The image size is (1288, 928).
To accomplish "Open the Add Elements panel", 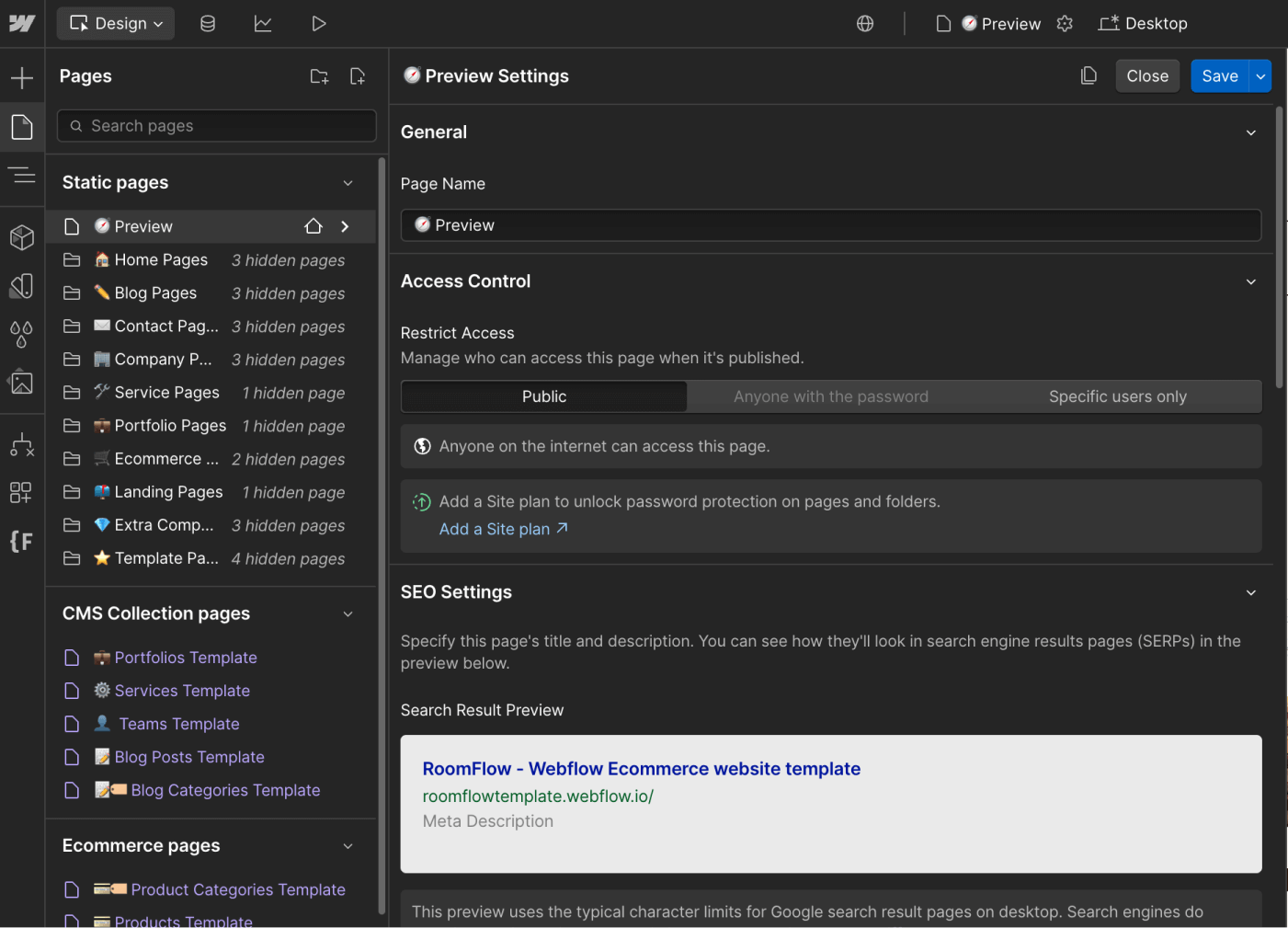I will pyautogui.click(x=22, y=77).
